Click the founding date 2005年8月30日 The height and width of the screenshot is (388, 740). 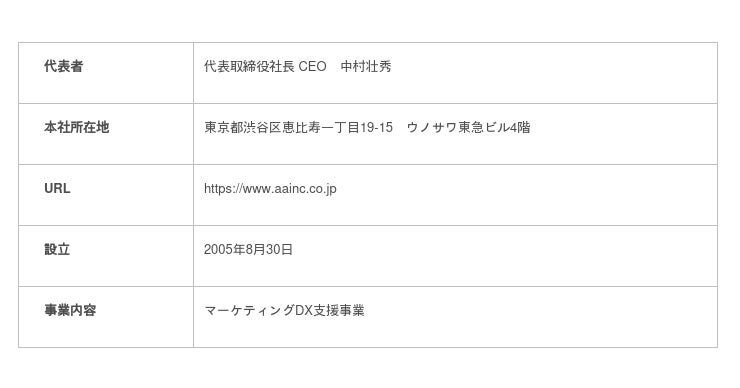pos(248,249)
